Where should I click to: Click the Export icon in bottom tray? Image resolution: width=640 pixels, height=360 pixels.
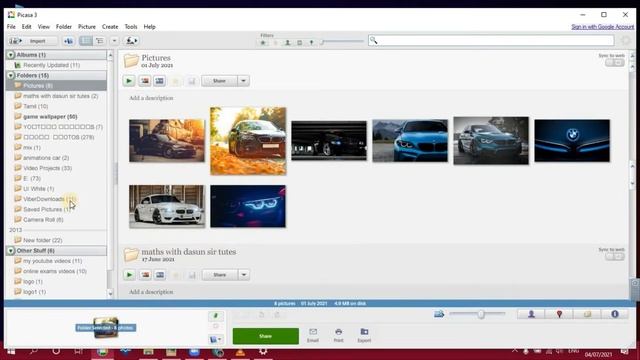[x=364, y=335]
